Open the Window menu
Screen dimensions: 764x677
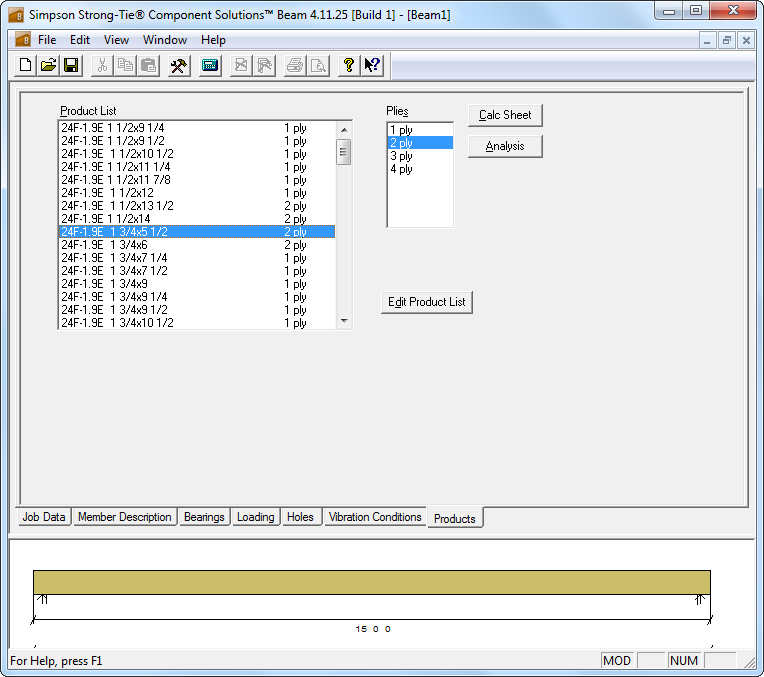click(165, 40)
